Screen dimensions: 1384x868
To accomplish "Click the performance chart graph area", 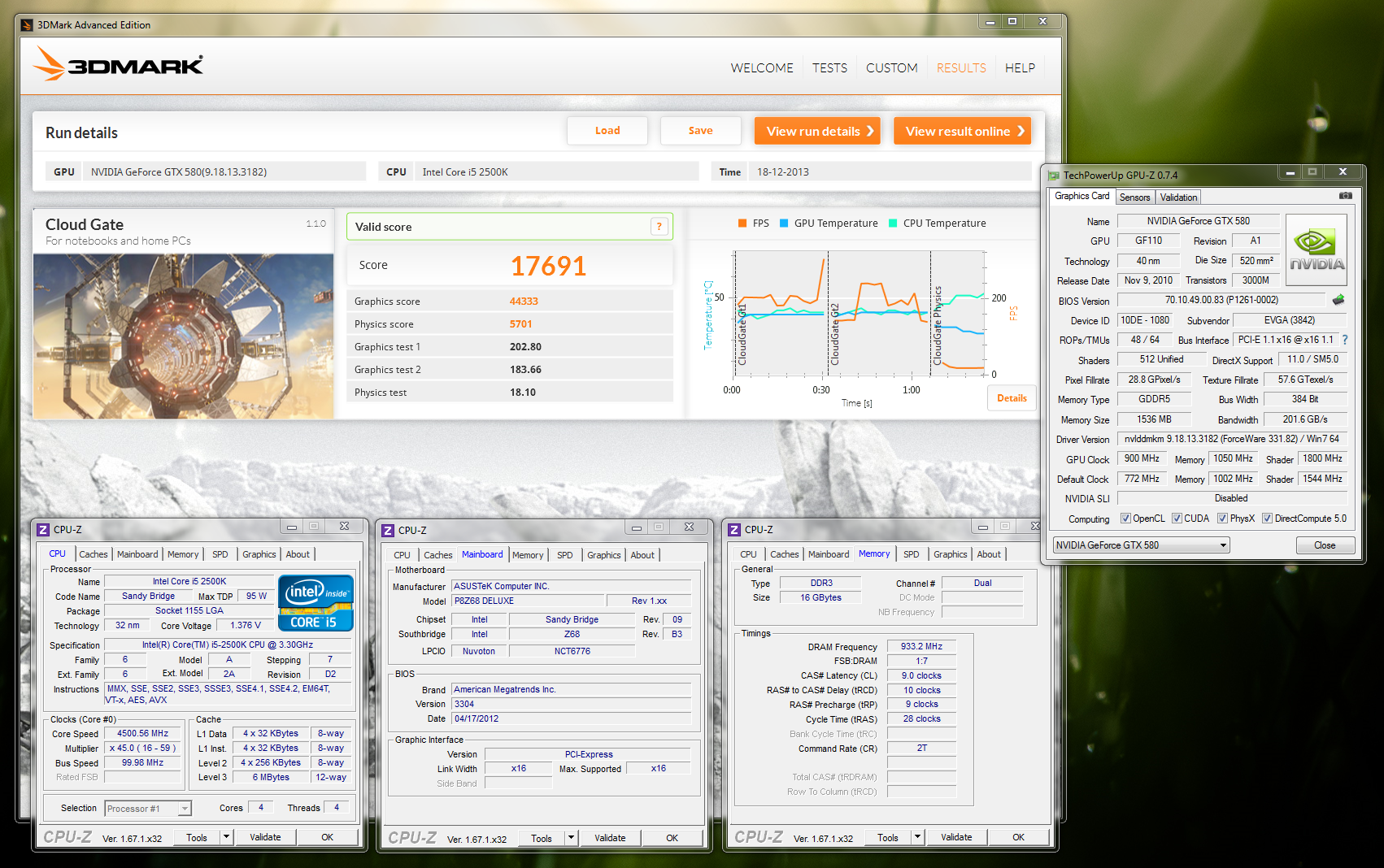I will coord(859,312).
